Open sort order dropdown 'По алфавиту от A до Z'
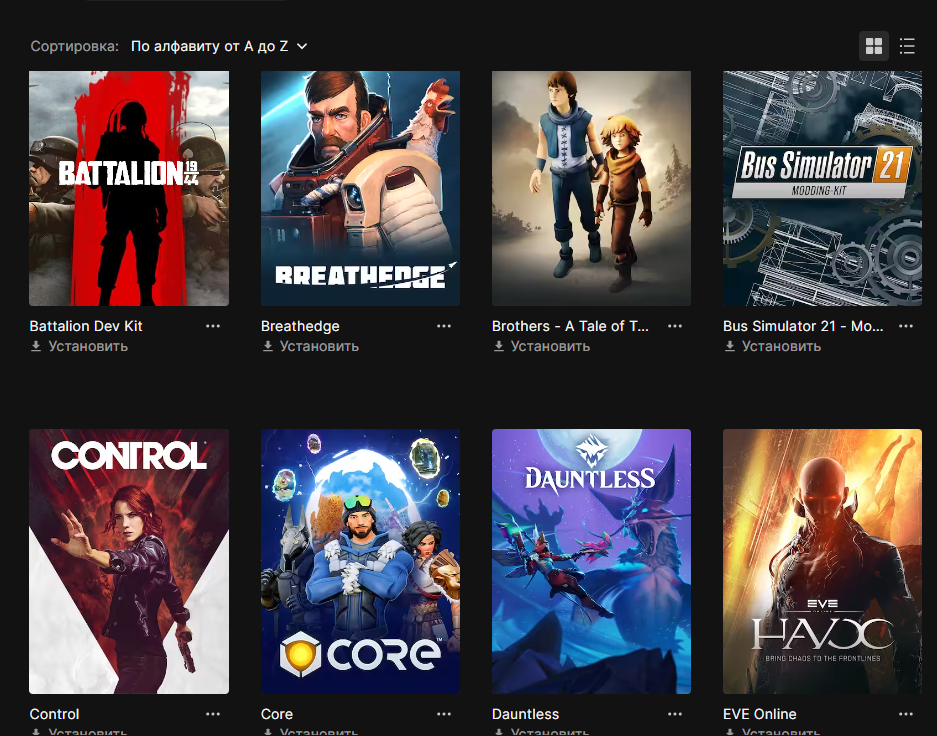The width and height of the screenshot is (937, 736). click(219, 46)
